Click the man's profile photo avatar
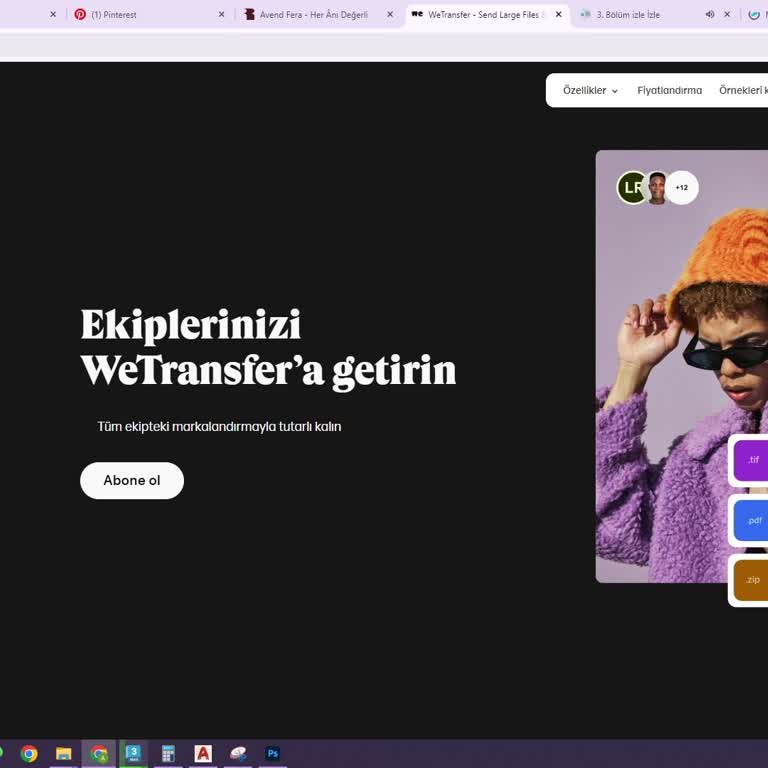768x768 pixels. (657, 188)
